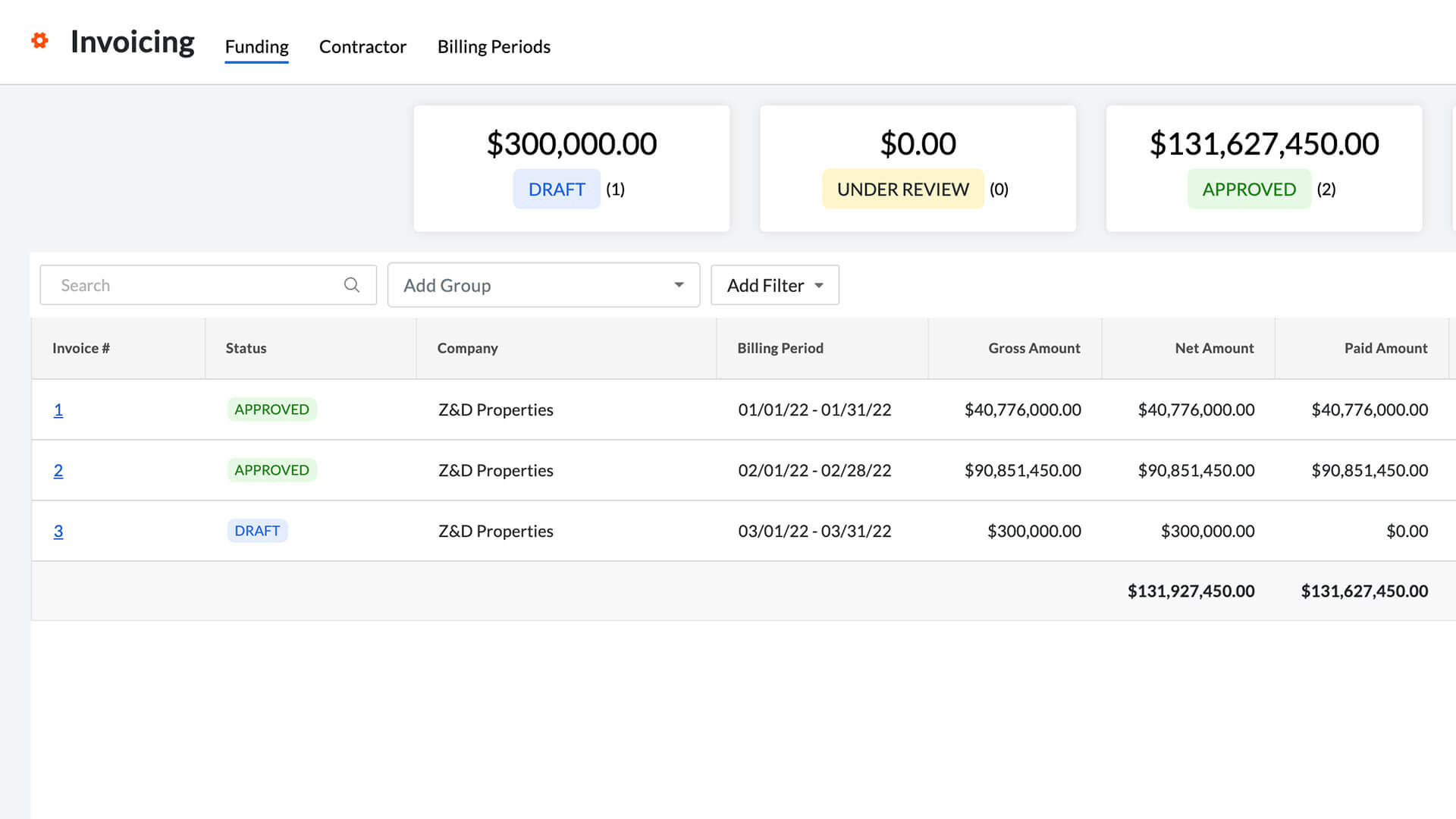
Task: Switch to the Contractor tab
Action: [x=362, y=47]
